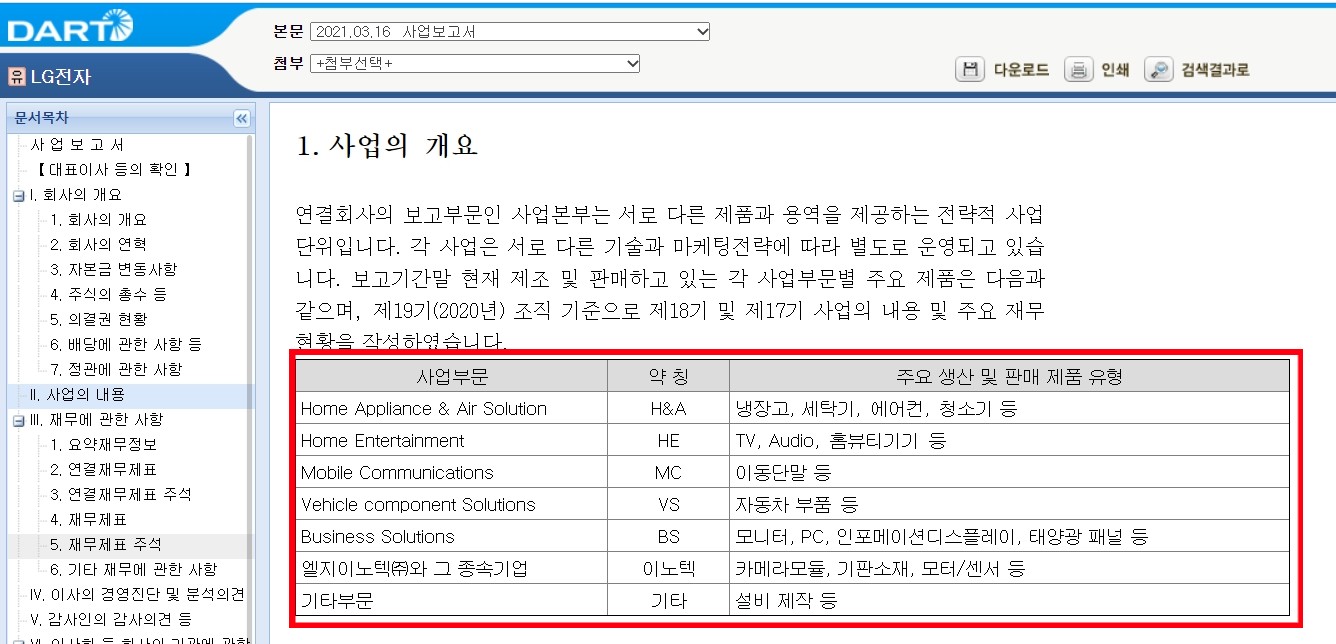1336x644 pixels.
Task: Click 주요 생산 및 판매 제품 유형 header
Action: [x=1009, y=376]
